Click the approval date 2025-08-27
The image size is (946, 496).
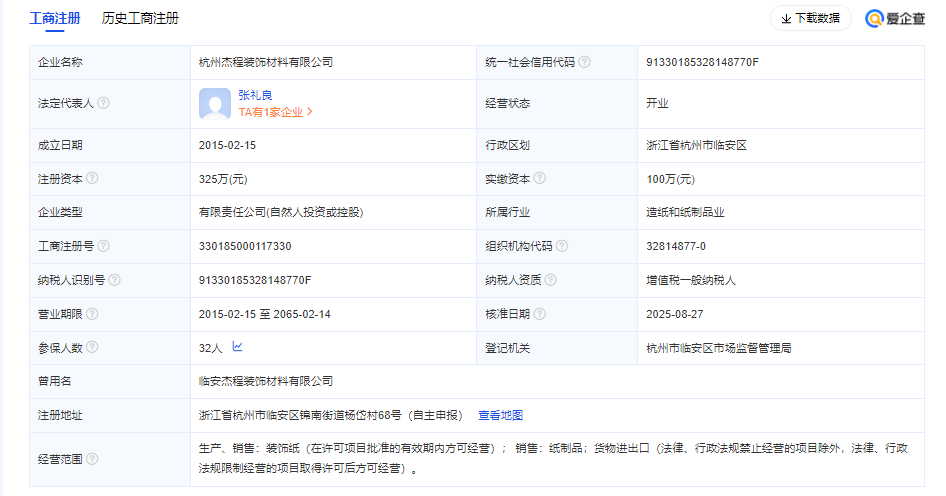coord(675,314)
